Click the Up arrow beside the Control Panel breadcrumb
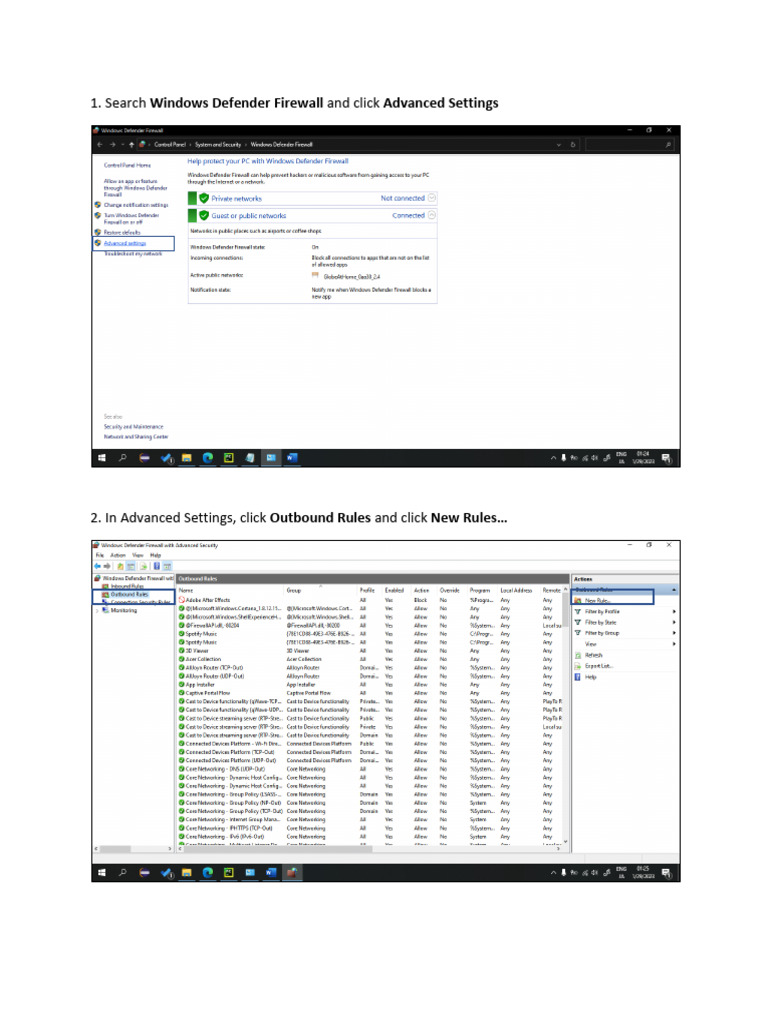The width and height of the screenshot is (768, 1024). coord(131,144)
